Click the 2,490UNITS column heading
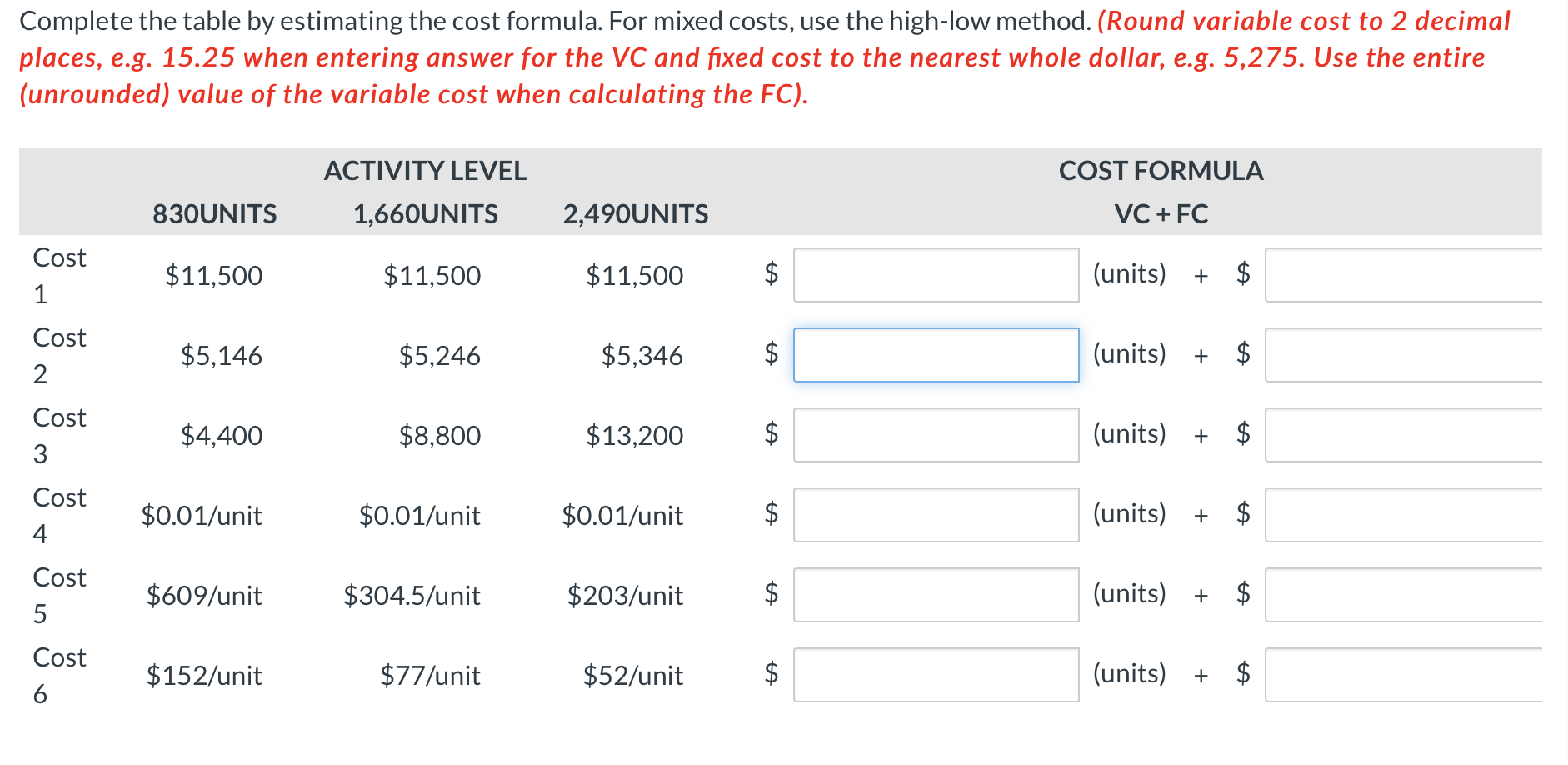 (x=636, y=213)
